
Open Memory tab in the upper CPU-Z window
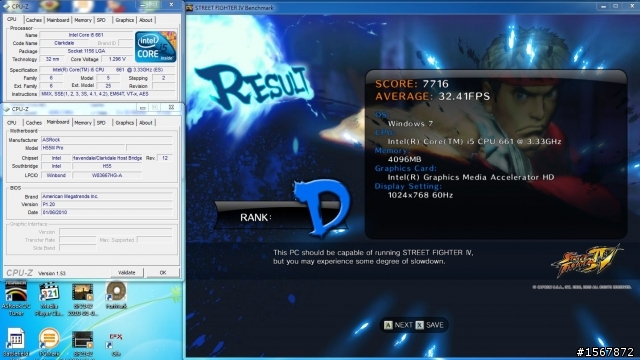point(83,20)
